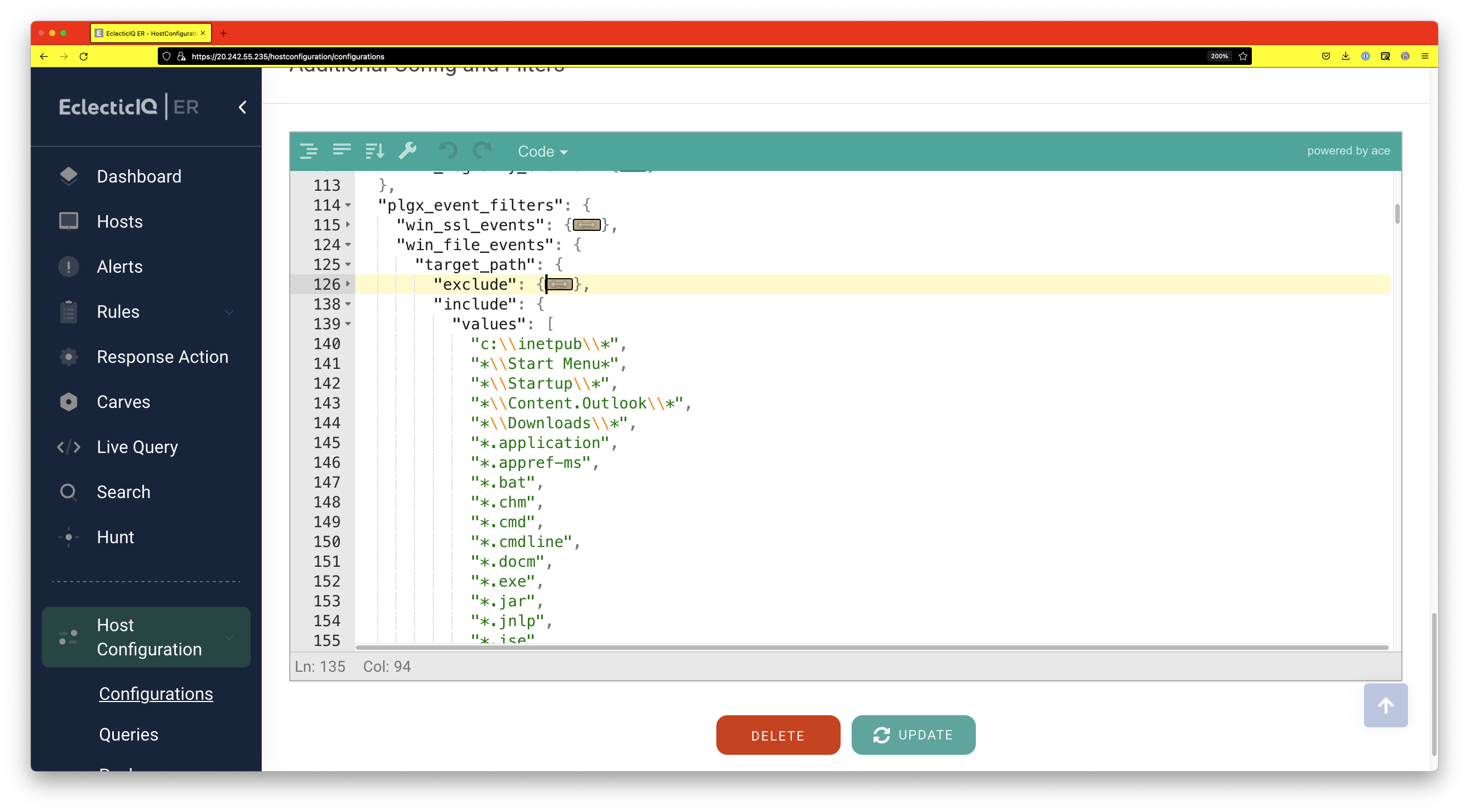Select the EclecticIQ ER HostConfiguration tab
The height and width of the screenshot is (812, 1469).
coord(151,34)
